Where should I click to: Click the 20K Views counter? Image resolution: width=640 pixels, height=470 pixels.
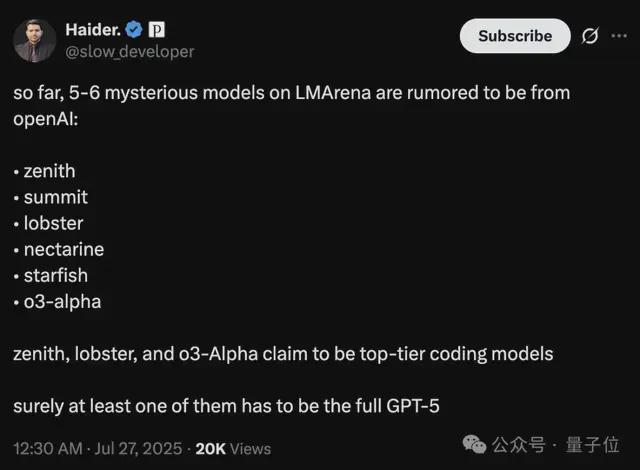(x=233, y=449)
